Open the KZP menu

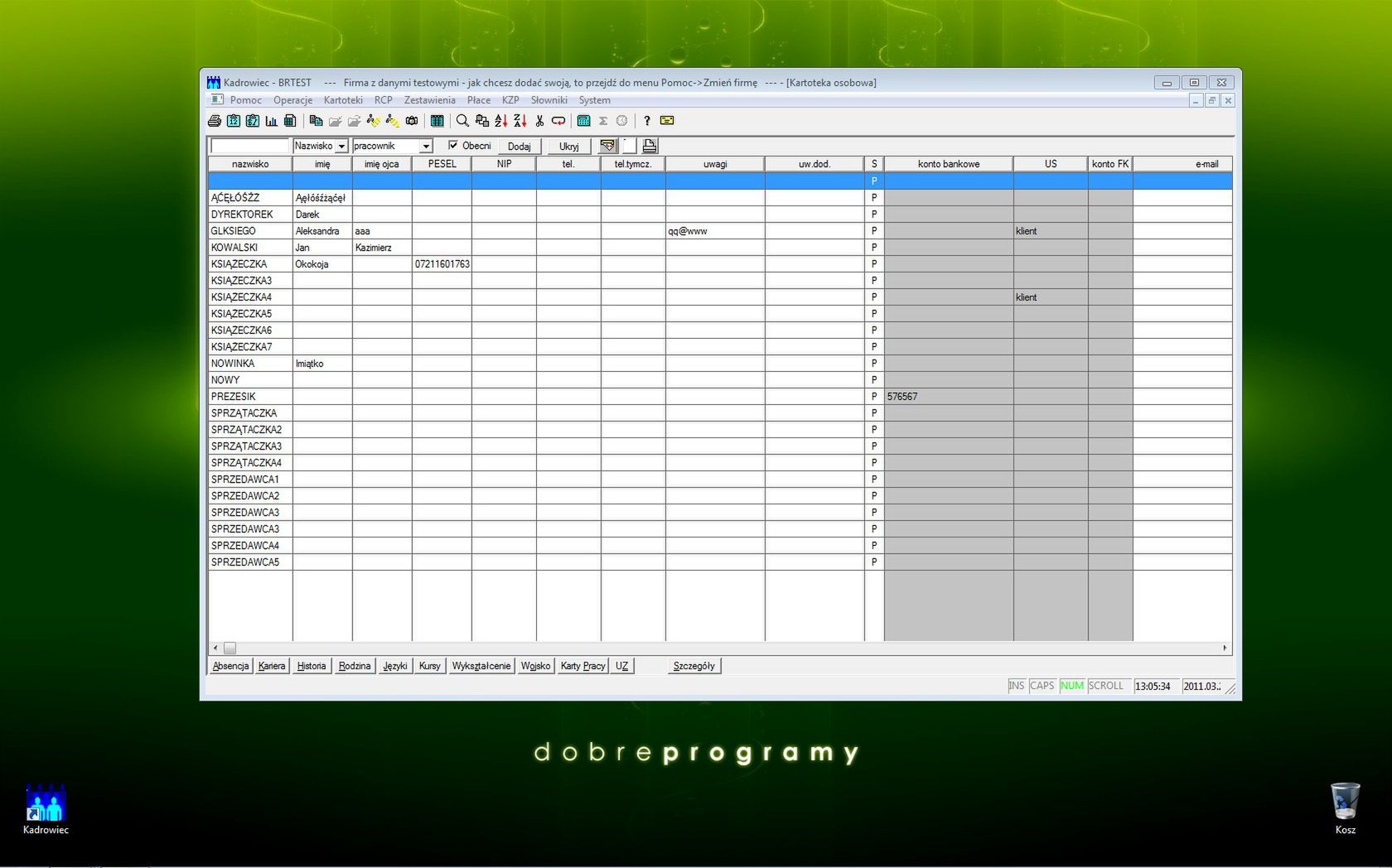pyautogui.click(x=510, y=100)
